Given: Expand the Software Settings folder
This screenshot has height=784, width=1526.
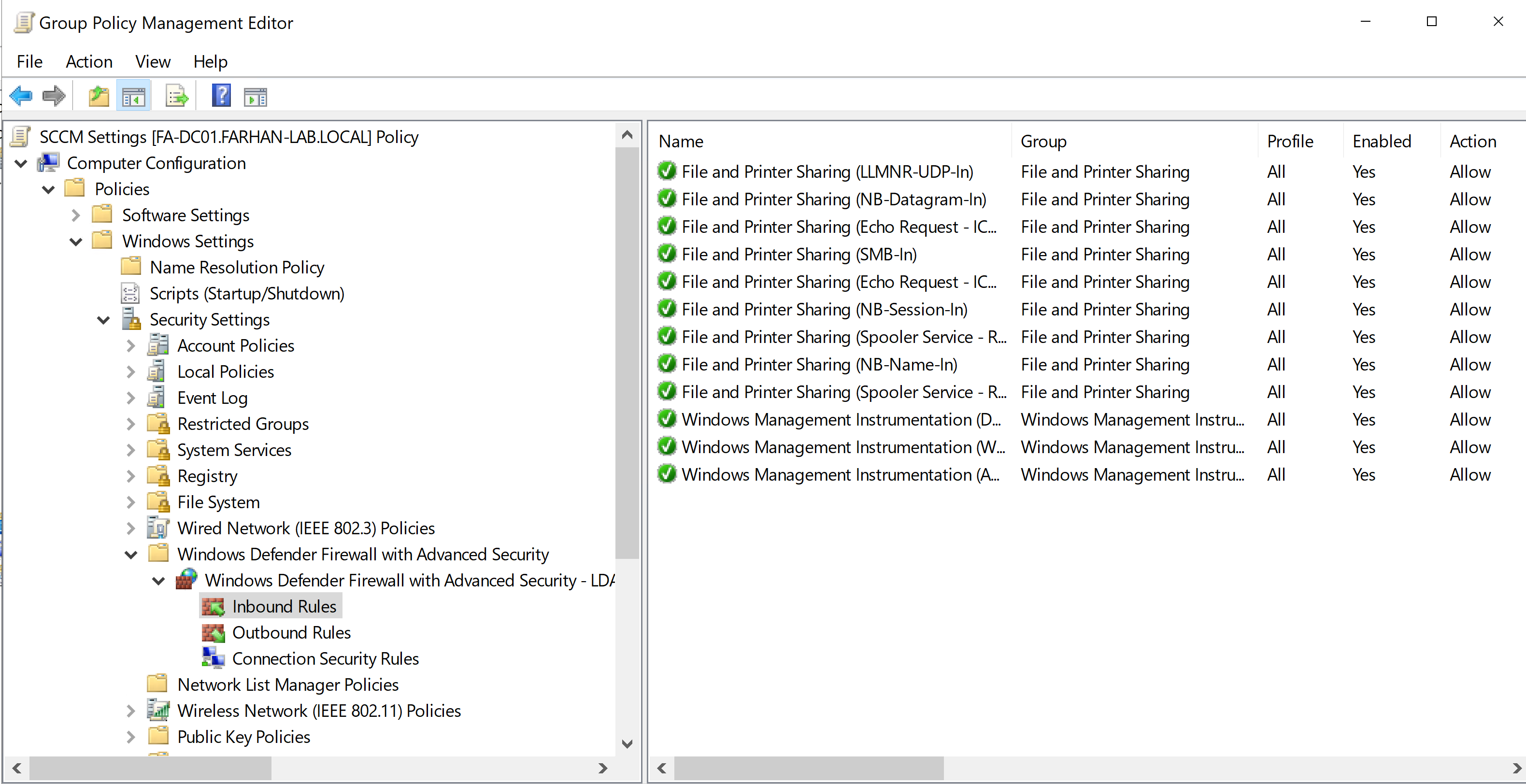Looking at the screenshot, I should [76, 215].
